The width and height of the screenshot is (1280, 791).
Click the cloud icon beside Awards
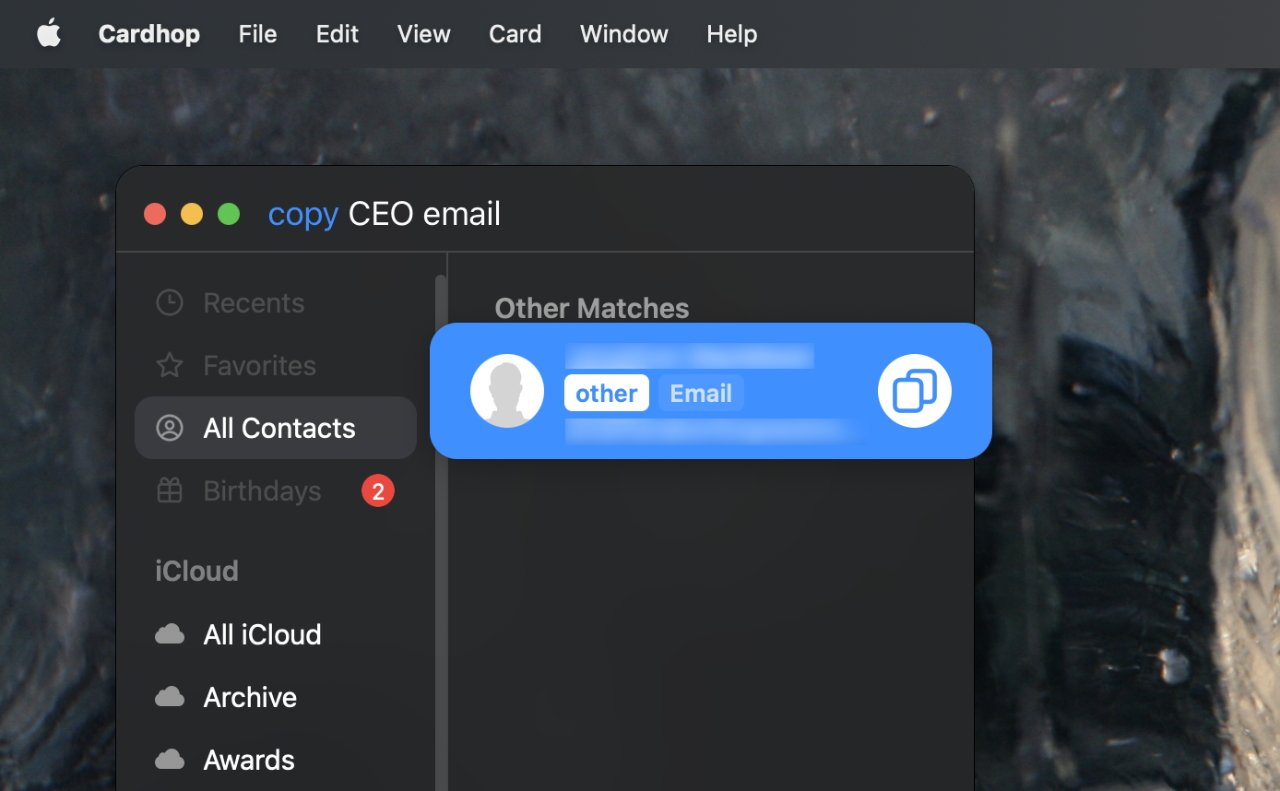click(170, 760)
